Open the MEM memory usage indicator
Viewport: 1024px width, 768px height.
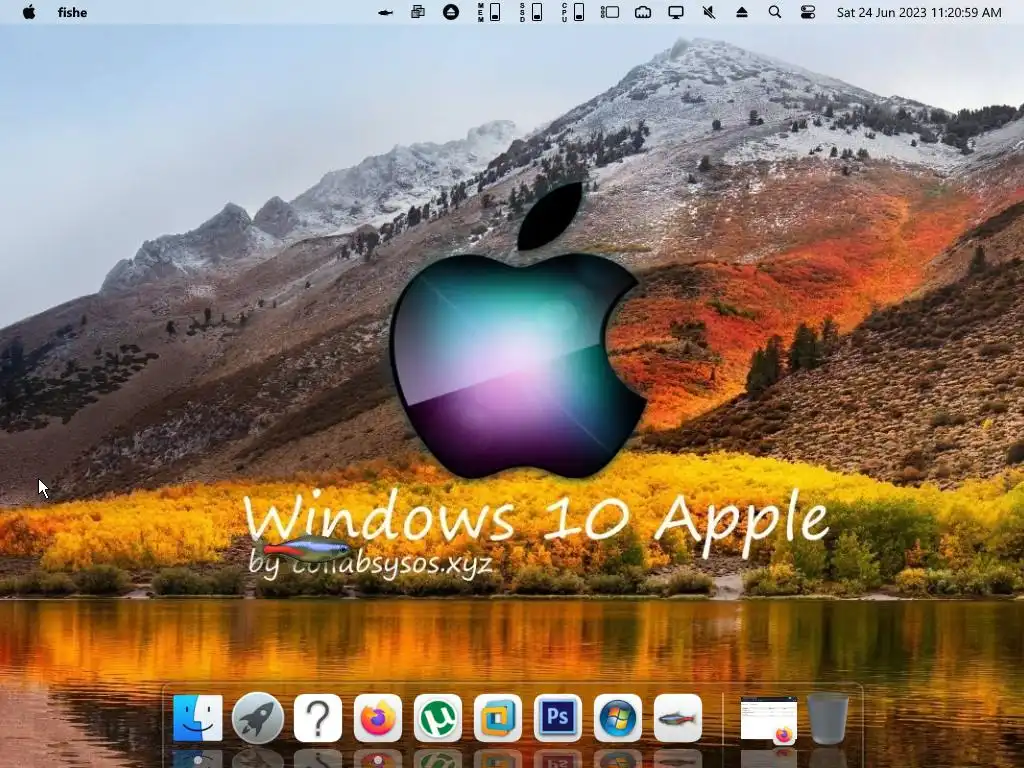click(489, 12)
